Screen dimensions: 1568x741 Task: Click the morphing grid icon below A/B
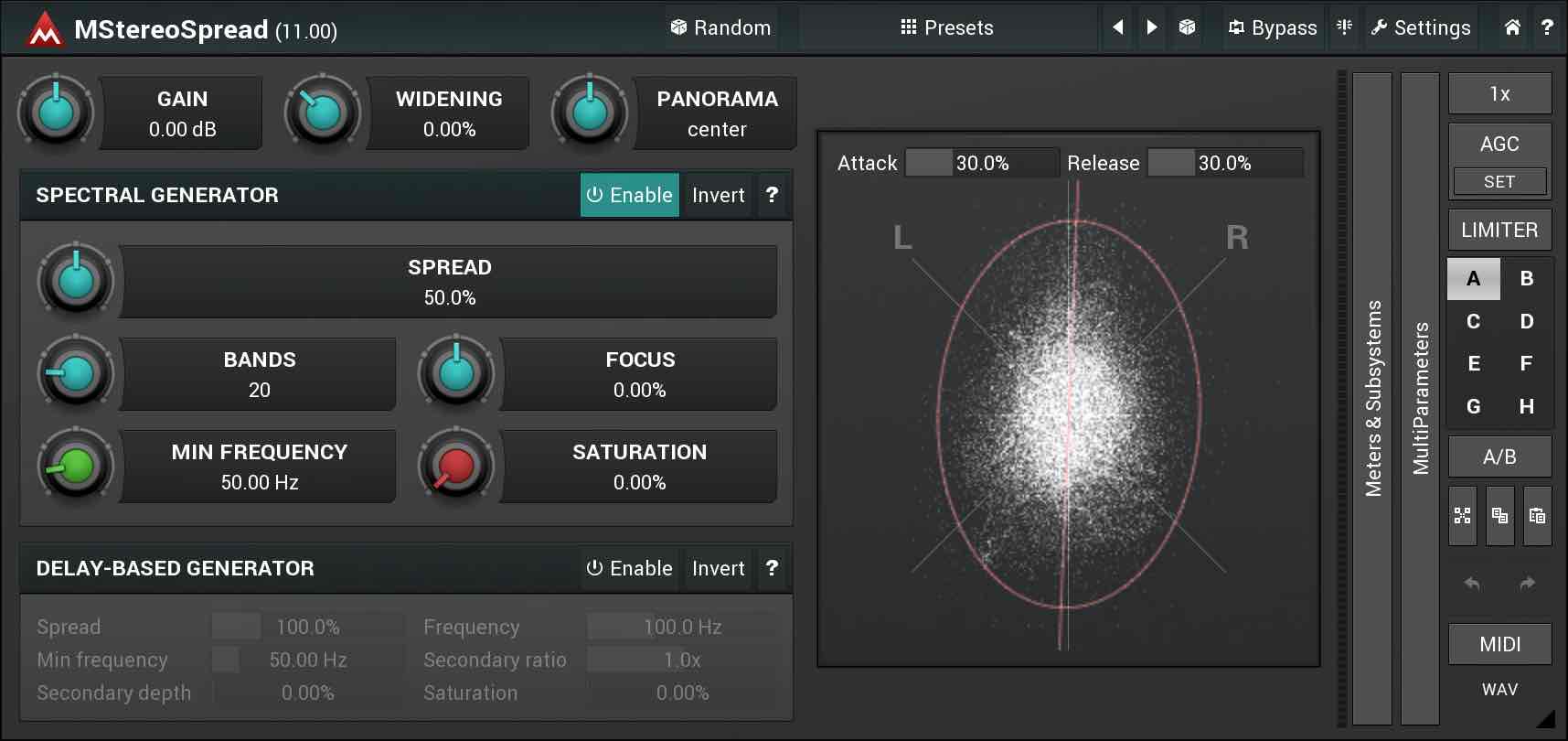coord(1463,516)
